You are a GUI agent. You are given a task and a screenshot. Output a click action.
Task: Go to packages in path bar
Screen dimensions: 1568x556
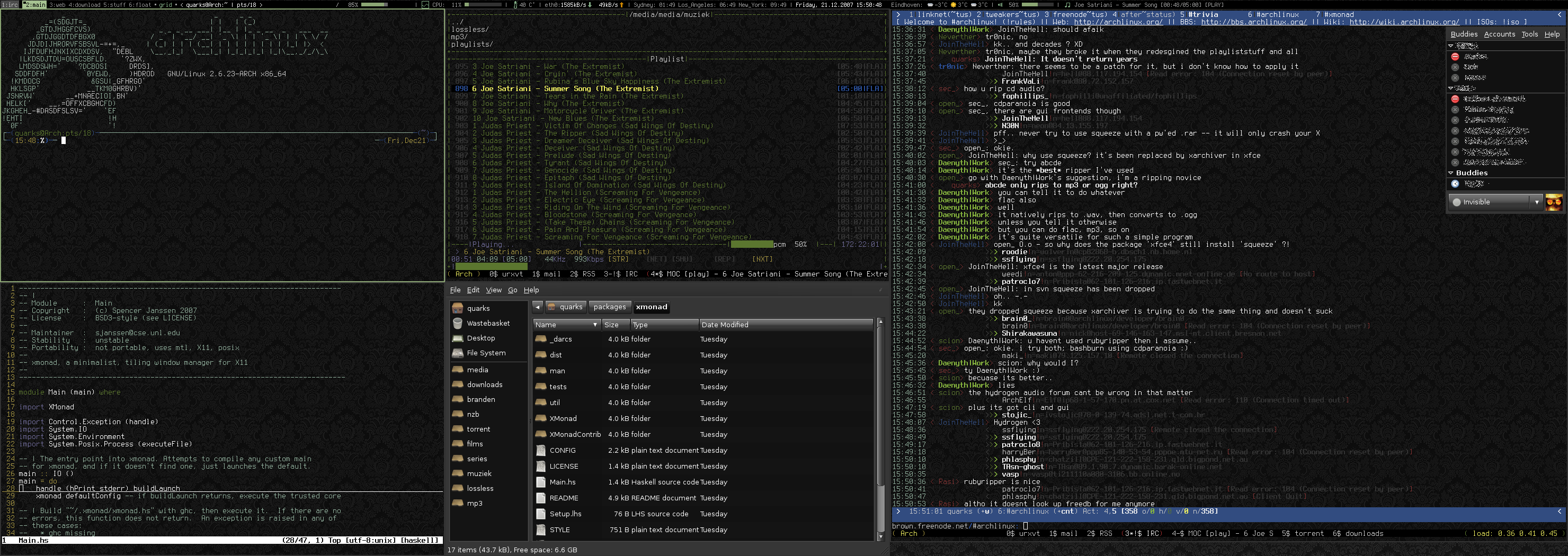click(x=609, y=307)
